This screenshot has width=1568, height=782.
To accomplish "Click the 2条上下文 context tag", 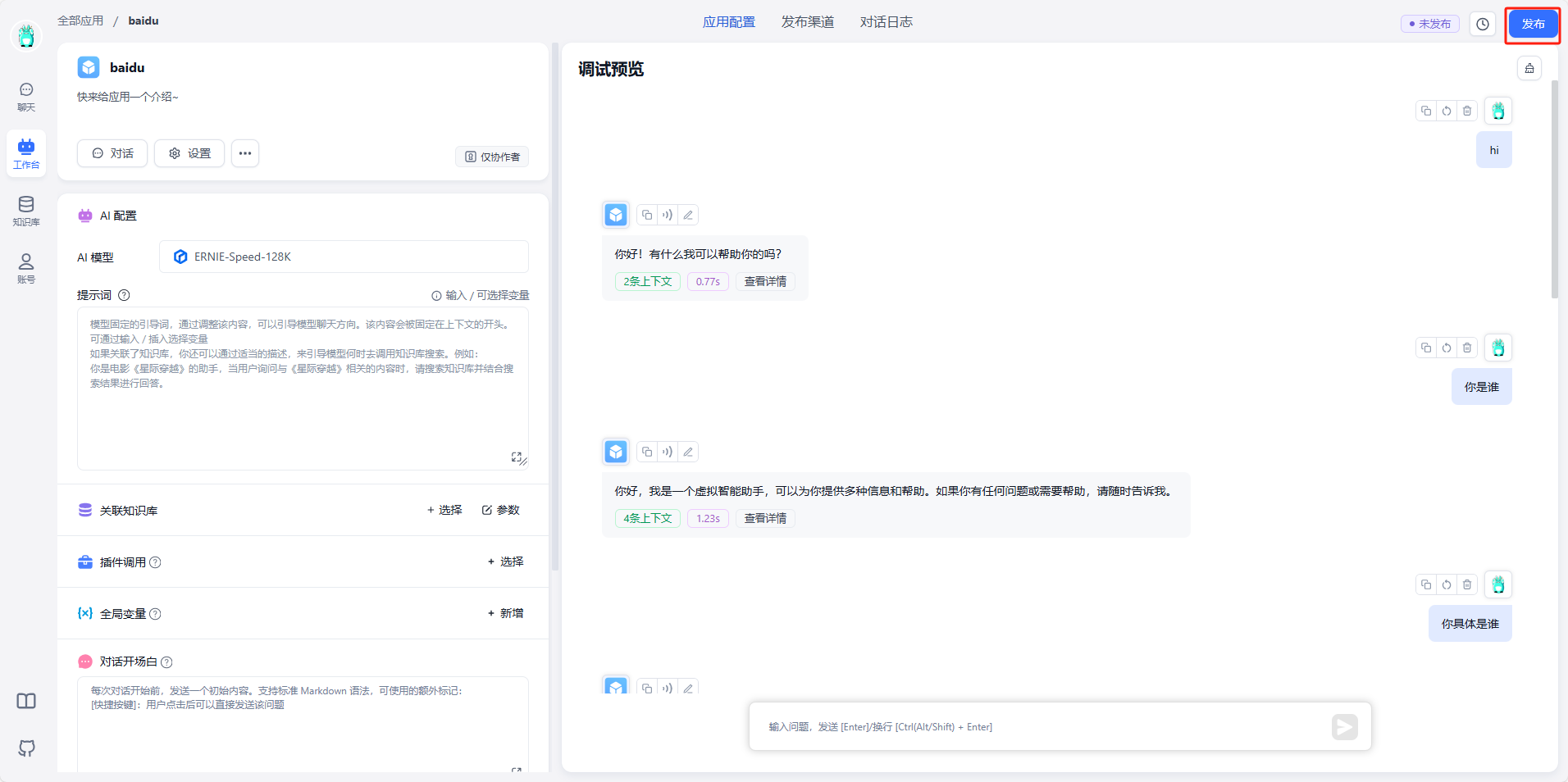I will tap(648, 281).
